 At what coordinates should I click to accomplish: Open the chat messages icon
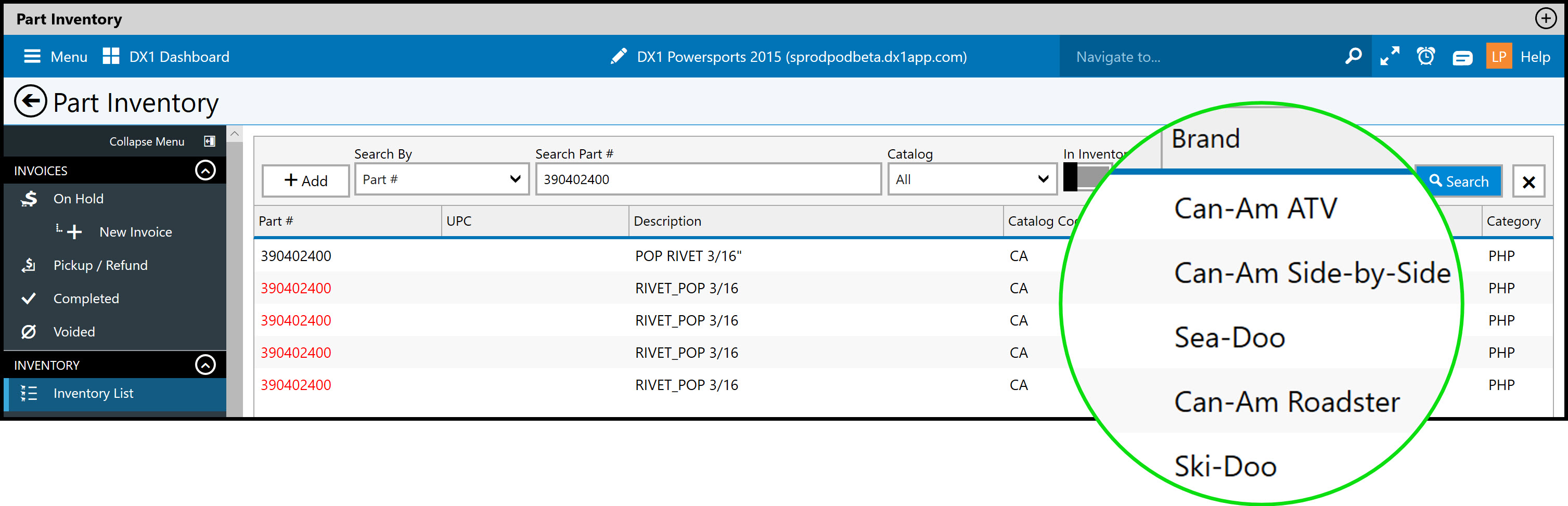[1462, 58]
